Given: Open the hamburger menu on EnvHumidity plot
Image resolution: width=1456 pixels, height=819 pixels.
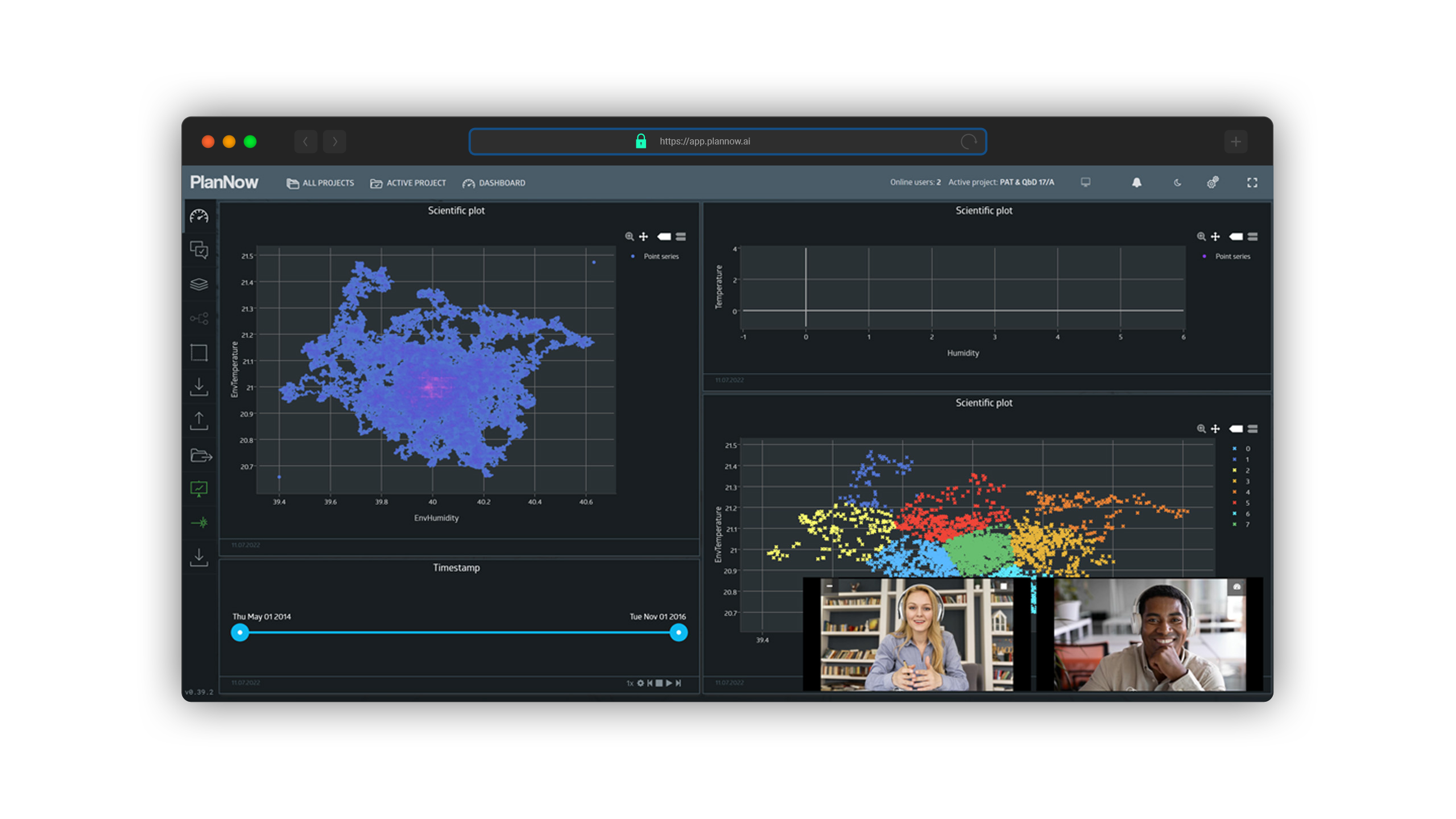Looking at the screenshot, I should click(681, 237).
